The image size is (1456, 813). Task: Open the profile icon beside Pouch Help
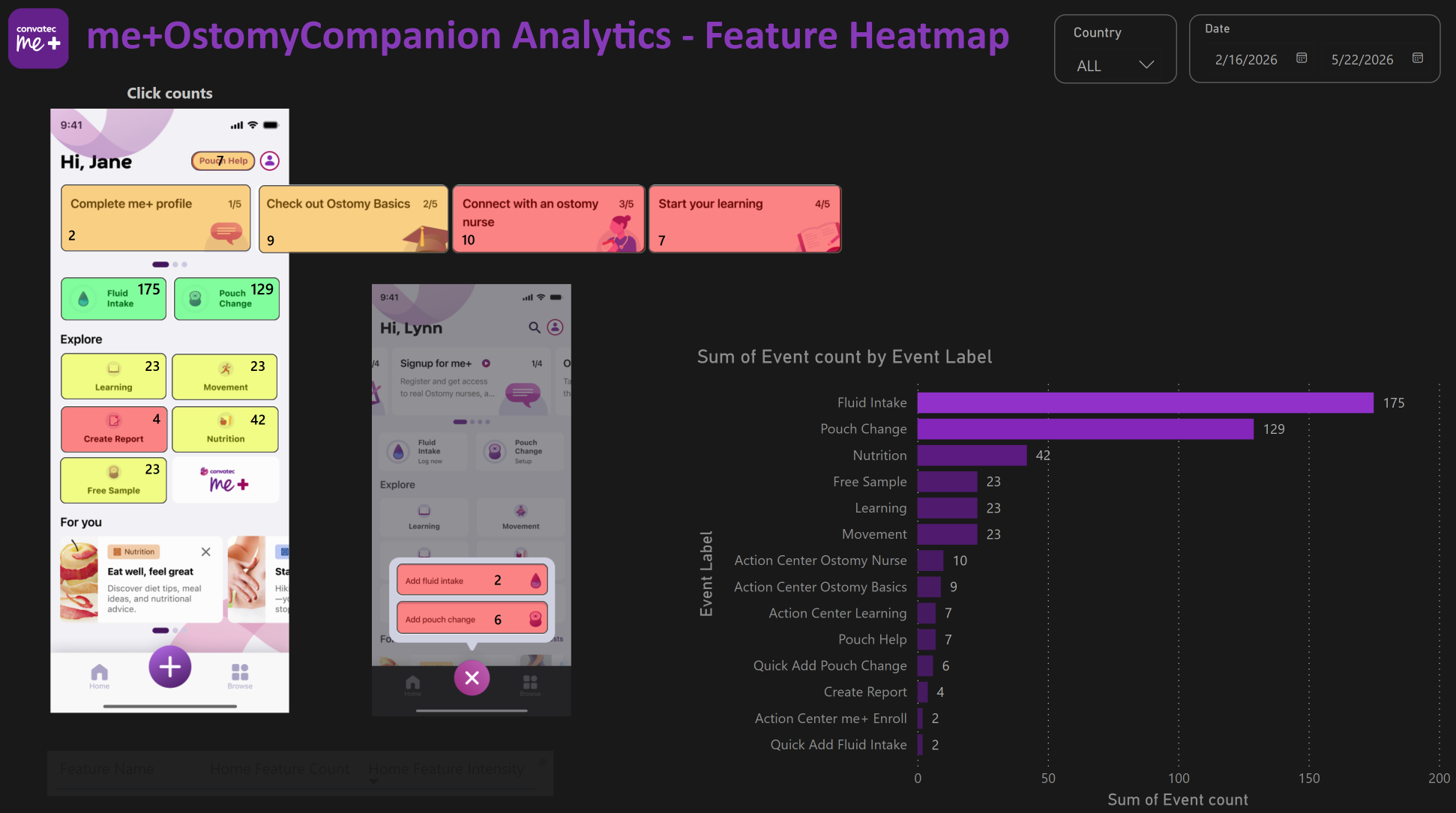coord(270,160)
